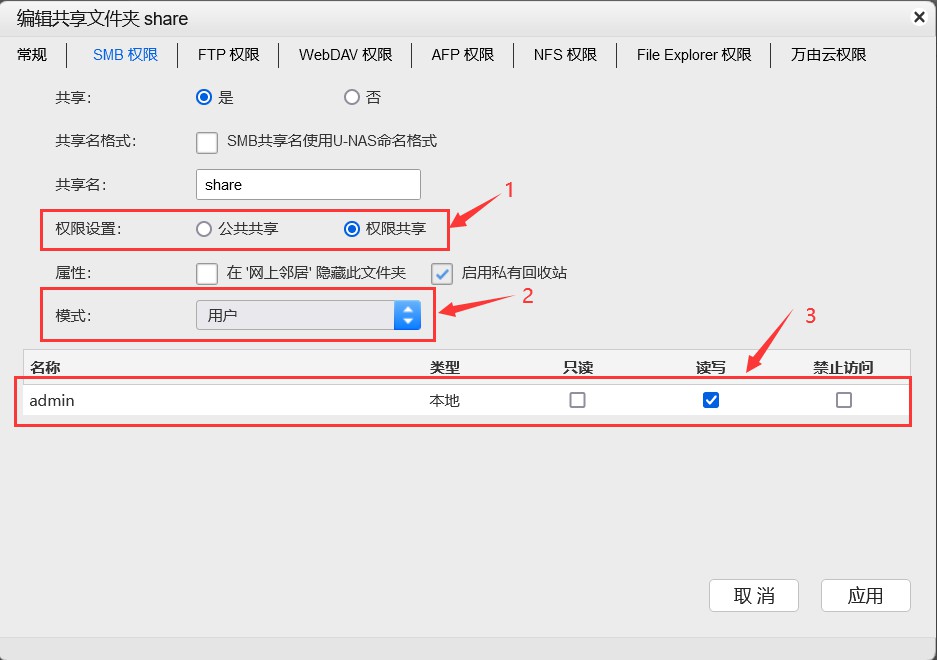Open the 常规 tab
Viewport: 937px width, 660px height.
(32, 55)
